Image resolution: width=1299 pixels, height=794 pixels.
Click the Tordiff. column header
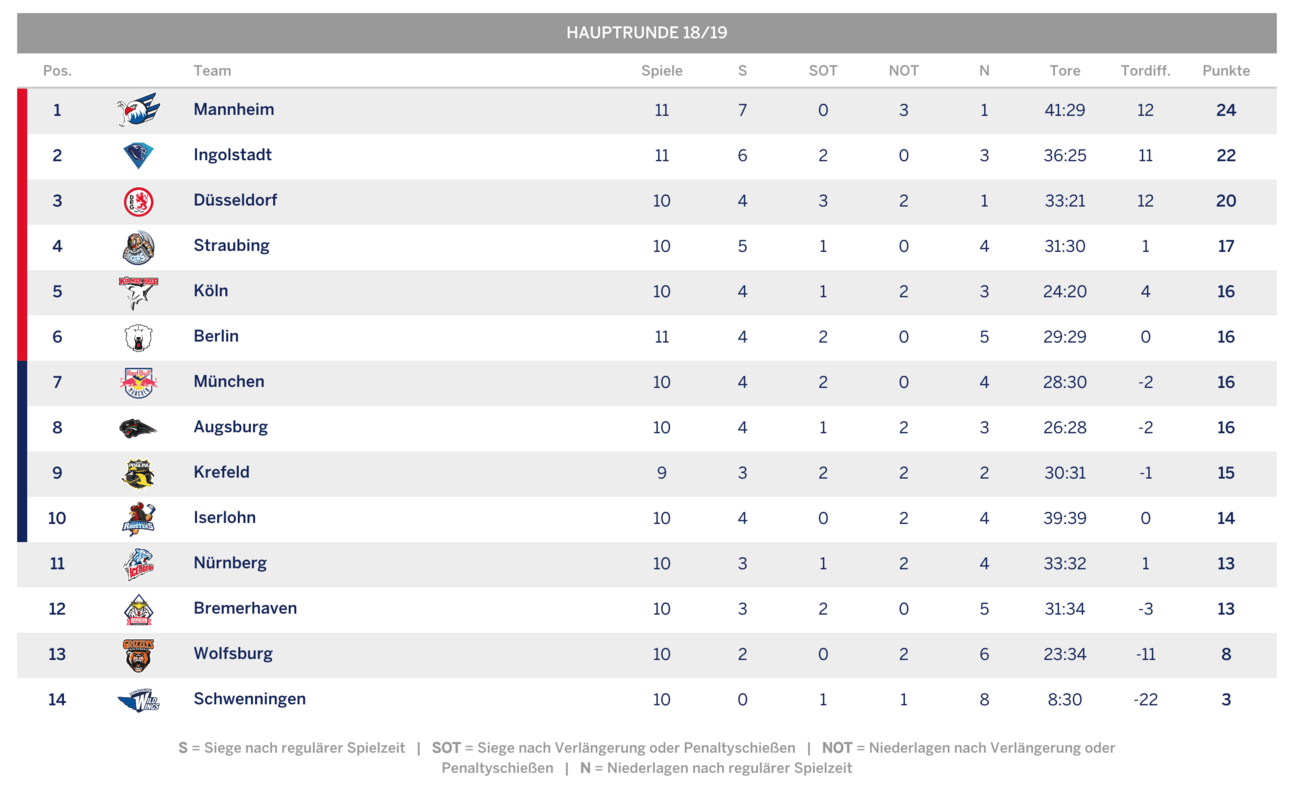(1145, 71)
